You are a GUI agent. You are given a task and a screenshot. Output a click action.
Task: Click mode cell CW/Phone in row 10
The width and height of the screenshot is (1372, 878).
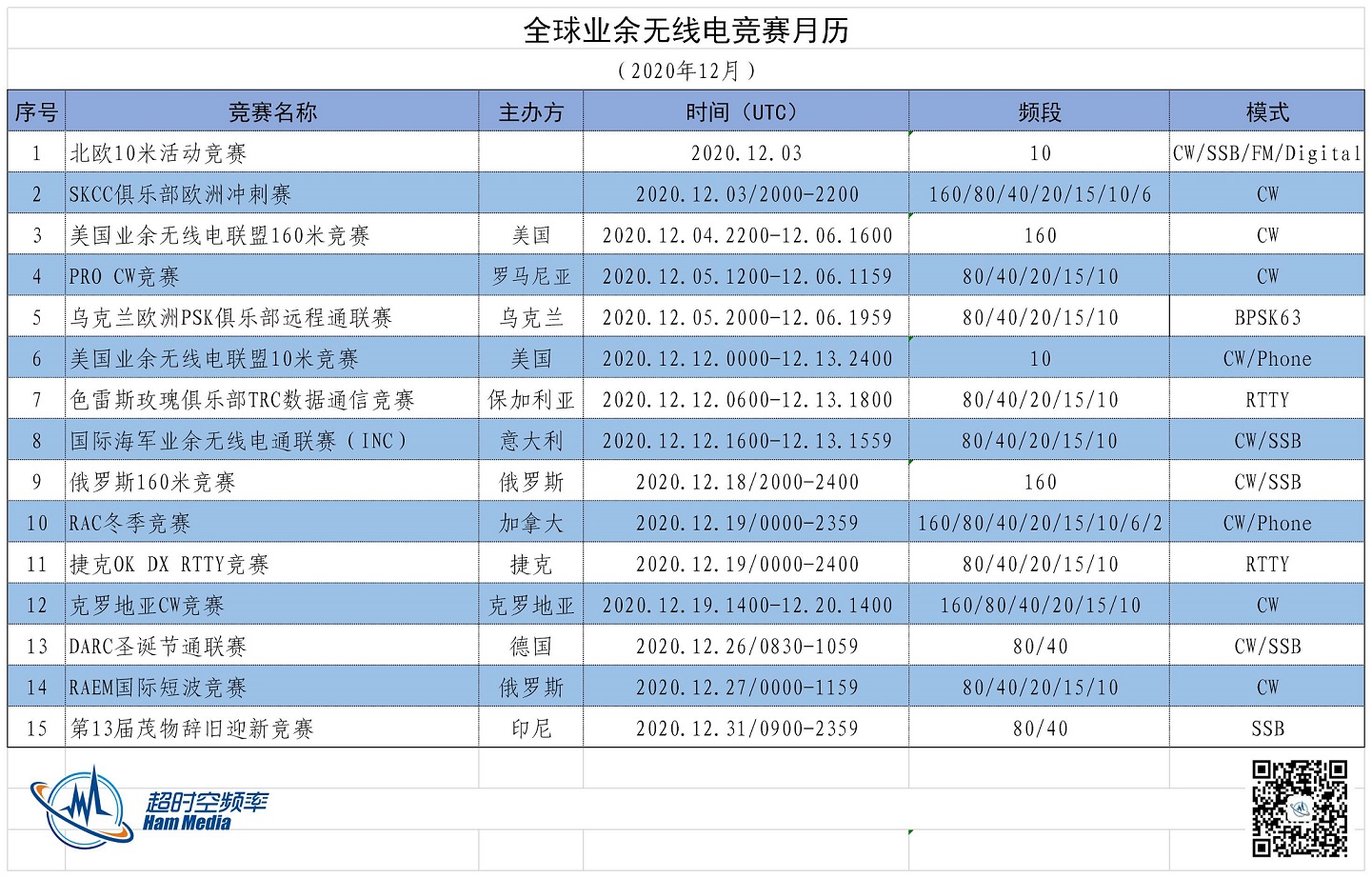(x=1267, y=523)
